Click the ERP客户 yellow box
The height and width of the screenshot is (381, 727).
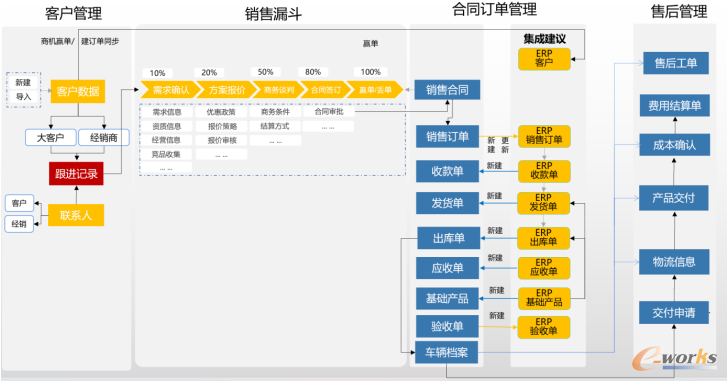(544, 58)
